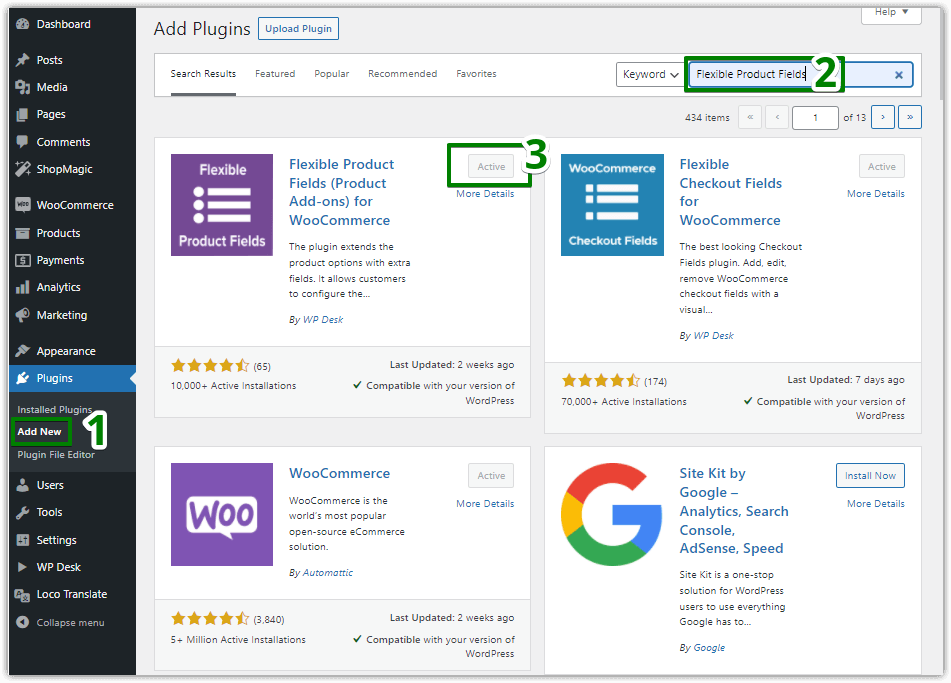Click the Plugins plug icon
The height and width of the screenshot is (683, 951).
pos(22,379)
